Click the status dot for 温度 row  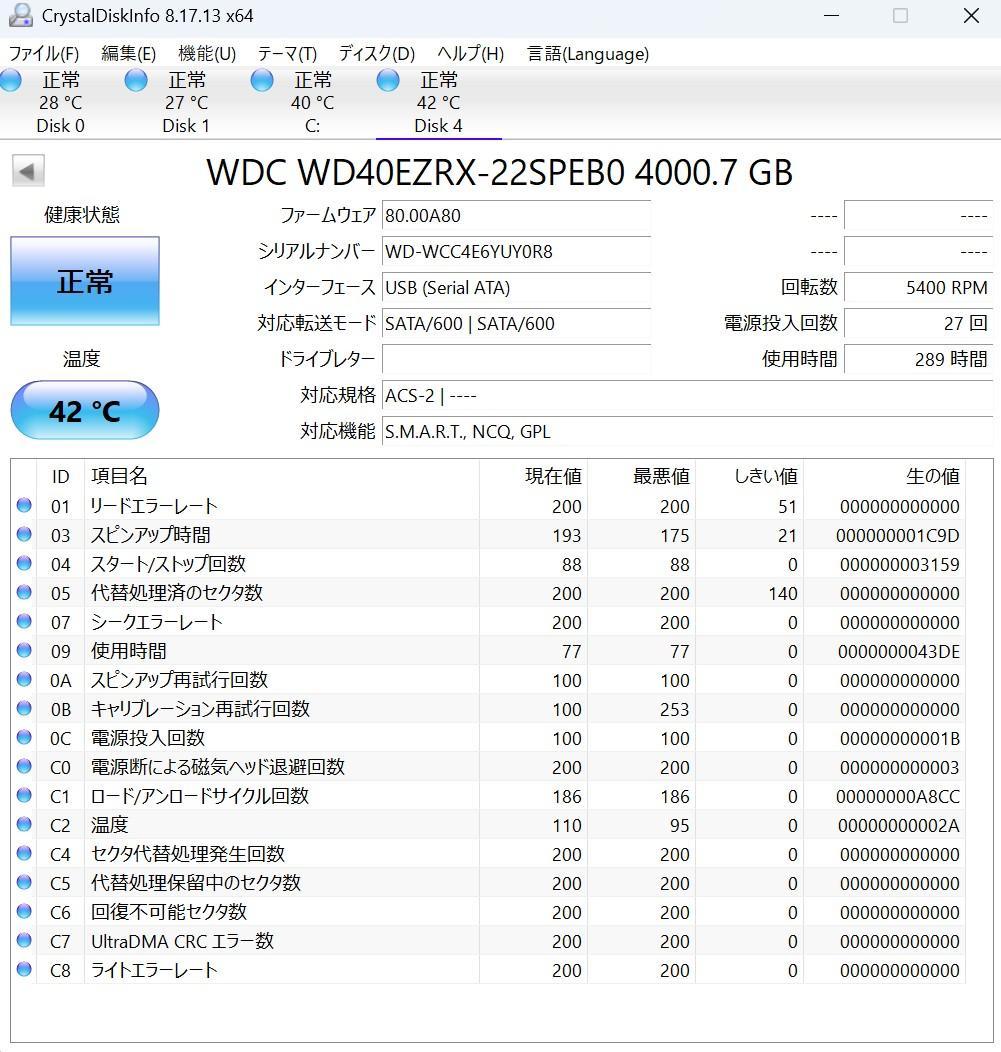(23, 824)
